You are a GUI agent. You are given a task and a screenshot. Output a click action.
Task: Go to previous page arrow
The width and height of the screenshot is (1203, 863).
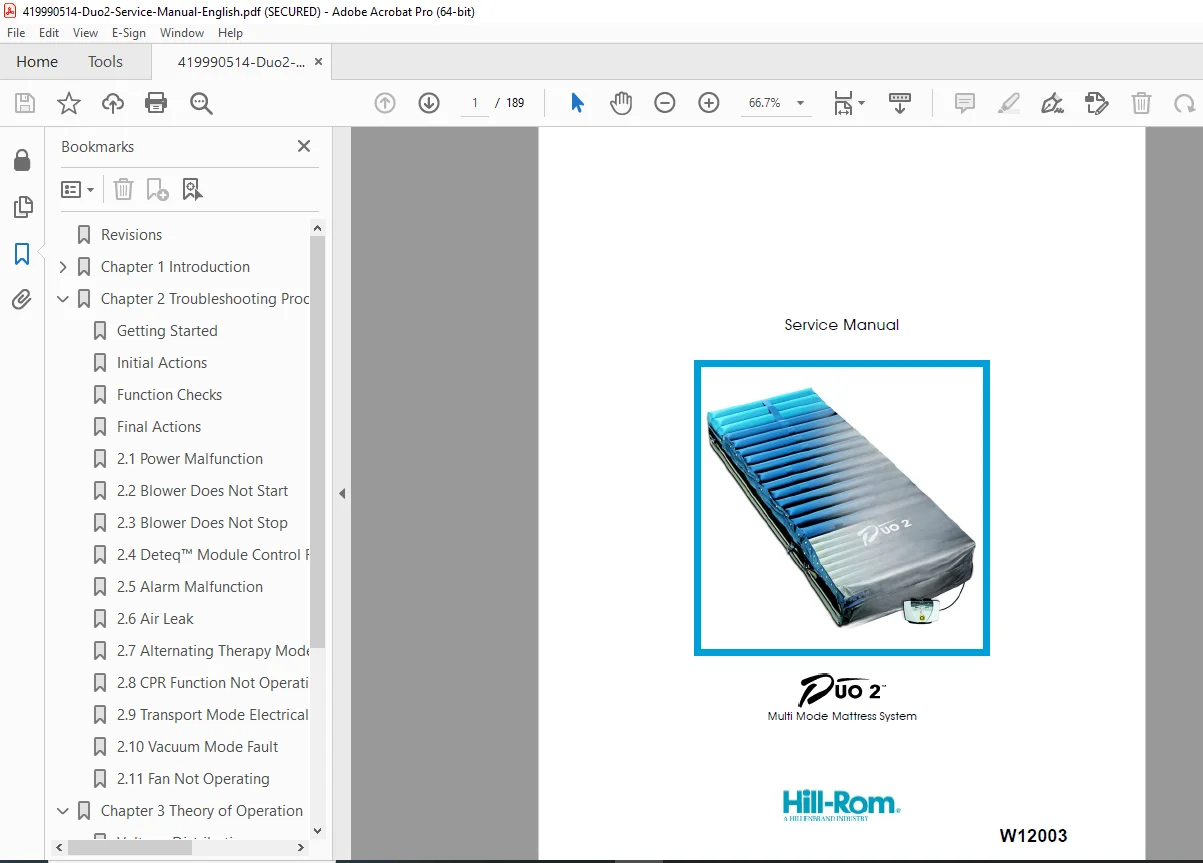tap(385, 103)
